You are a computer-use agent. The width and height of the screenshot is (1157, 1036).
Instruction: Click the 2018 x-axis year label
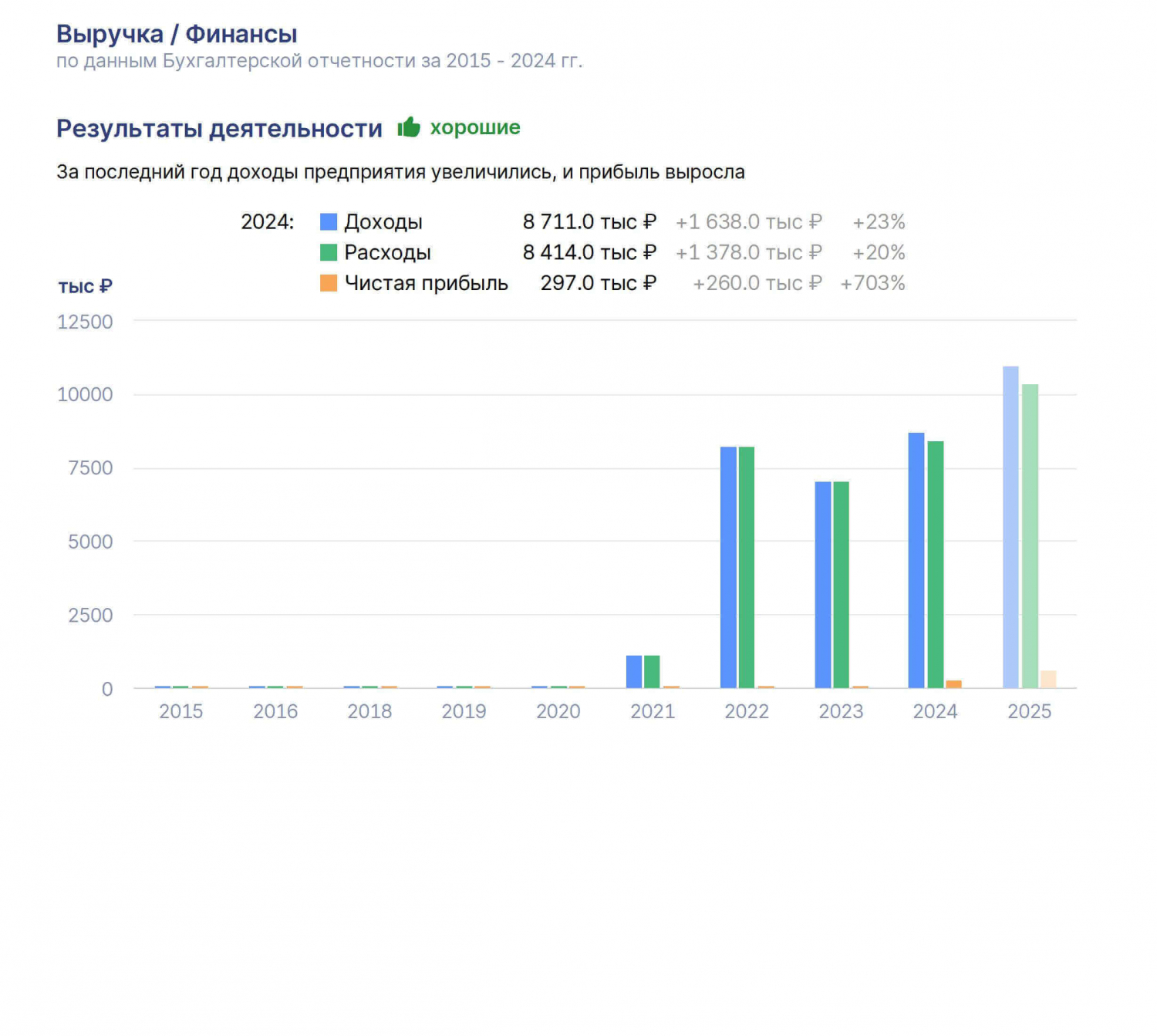coord(369,711)
